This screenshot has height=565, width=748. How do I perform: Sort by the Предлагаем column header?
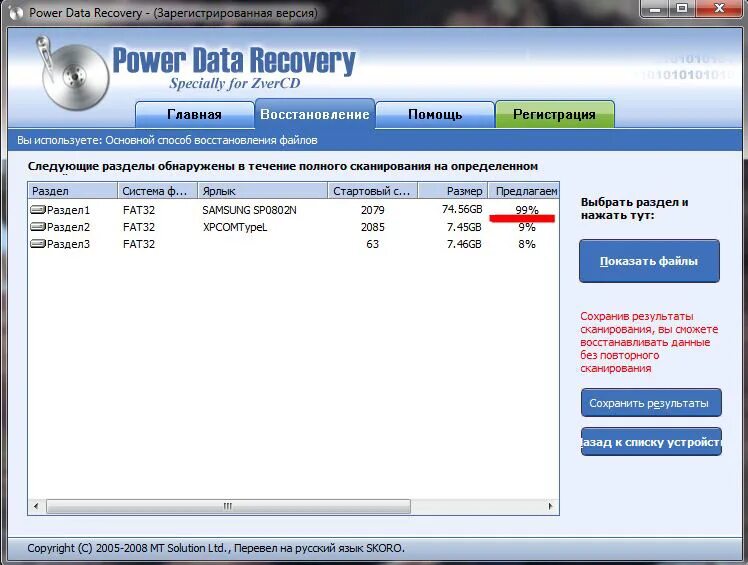(x=524, y=191)
